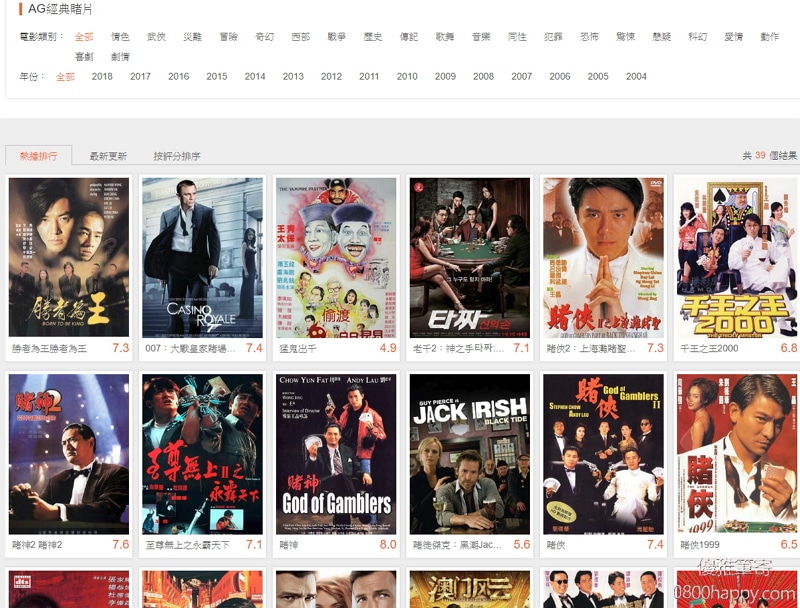Open the 賭俠 God of Gamblers II poster

point(604,454)
